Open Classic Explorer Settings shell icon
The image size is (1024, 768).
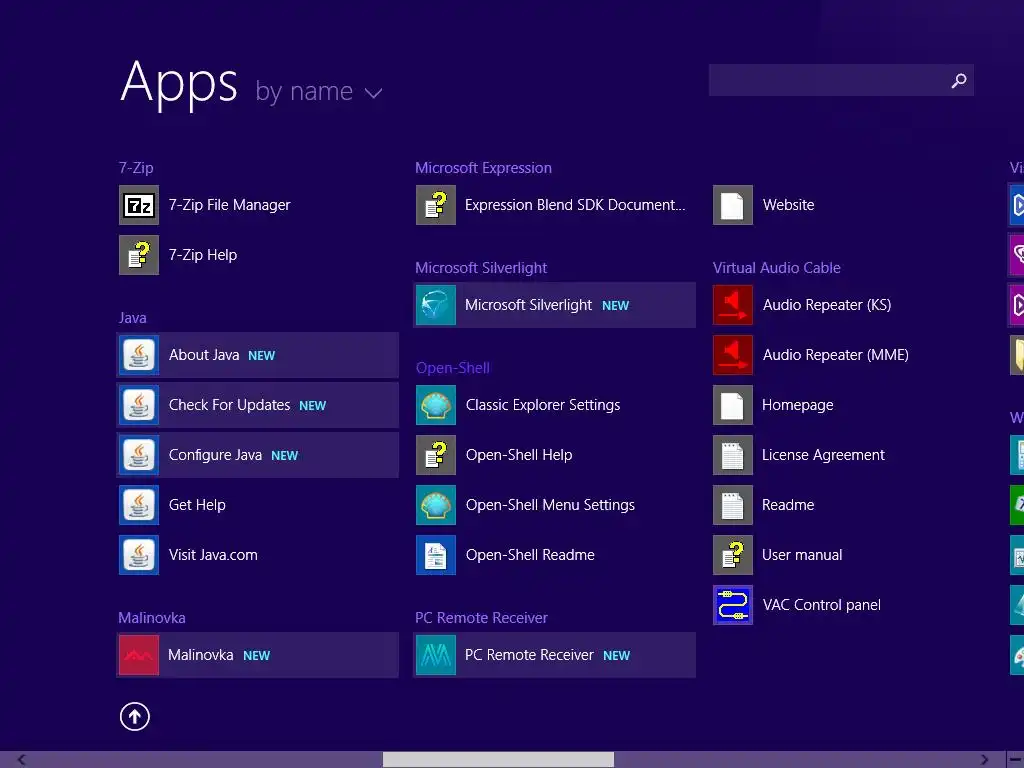(x=436, y=405)
